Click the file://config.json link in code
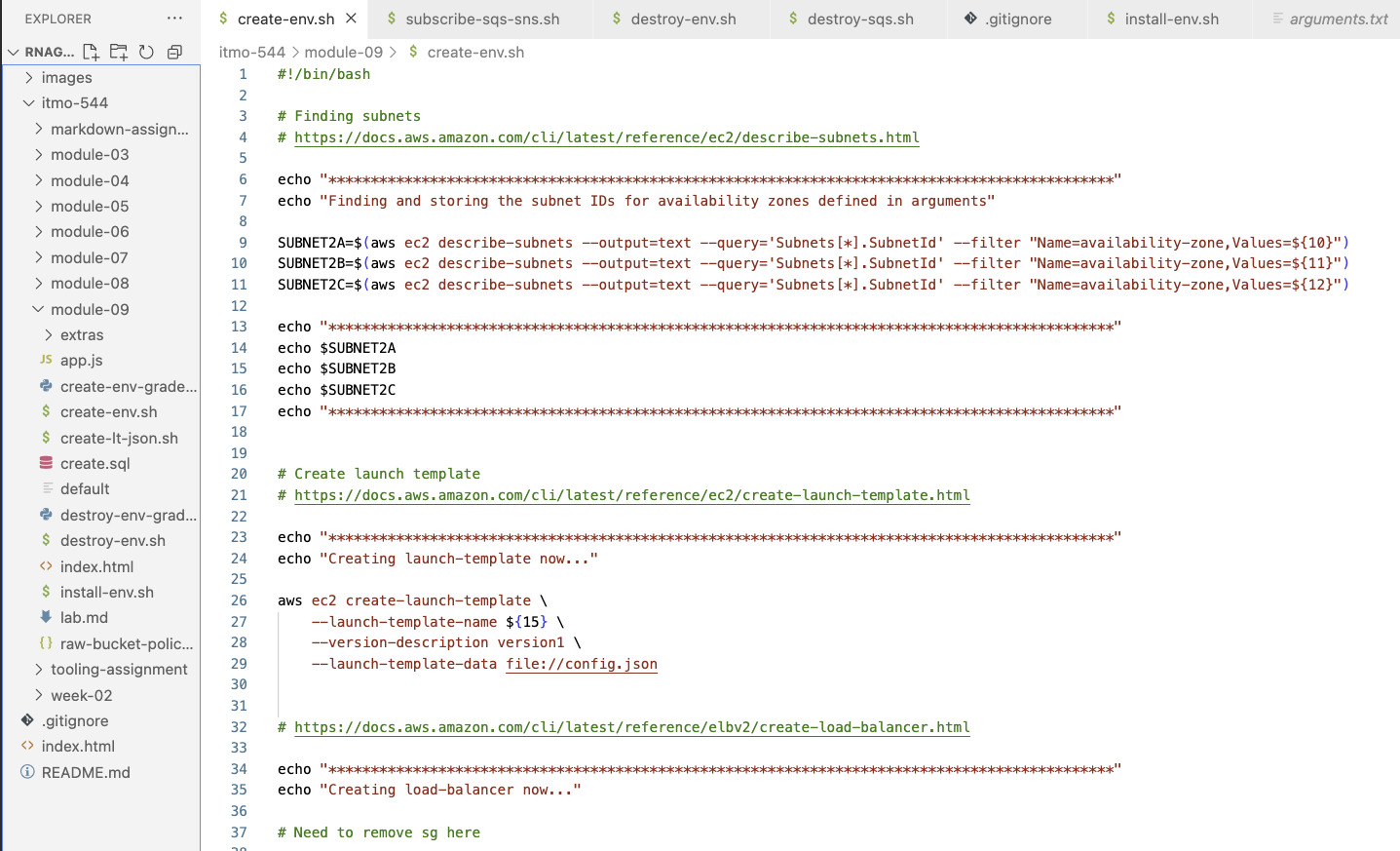This screenshot has width=1400, height=851. 581,664
